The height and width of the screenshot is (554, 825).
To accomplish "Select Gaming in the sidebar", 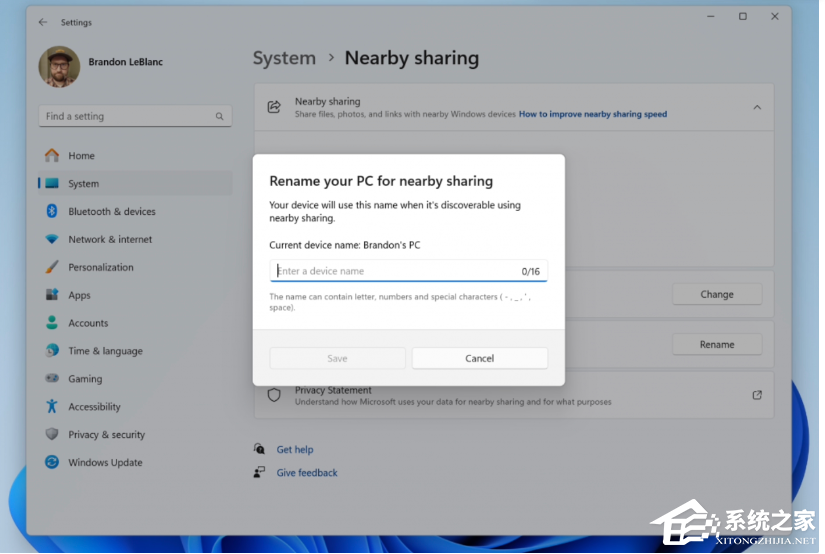I will pos(85,379).
